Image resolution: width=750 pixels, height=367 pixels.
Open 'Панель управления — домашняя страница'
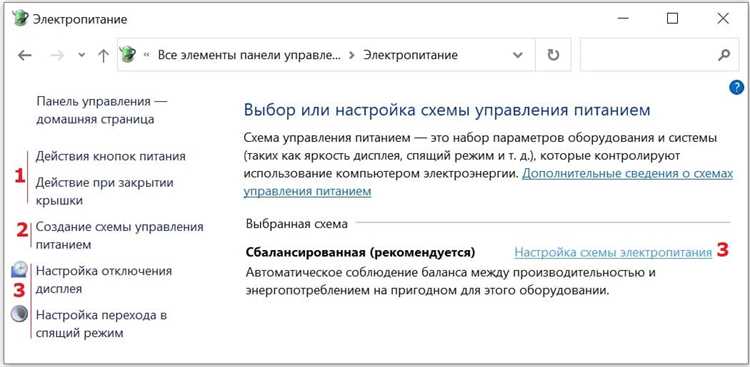pos(102,111)
